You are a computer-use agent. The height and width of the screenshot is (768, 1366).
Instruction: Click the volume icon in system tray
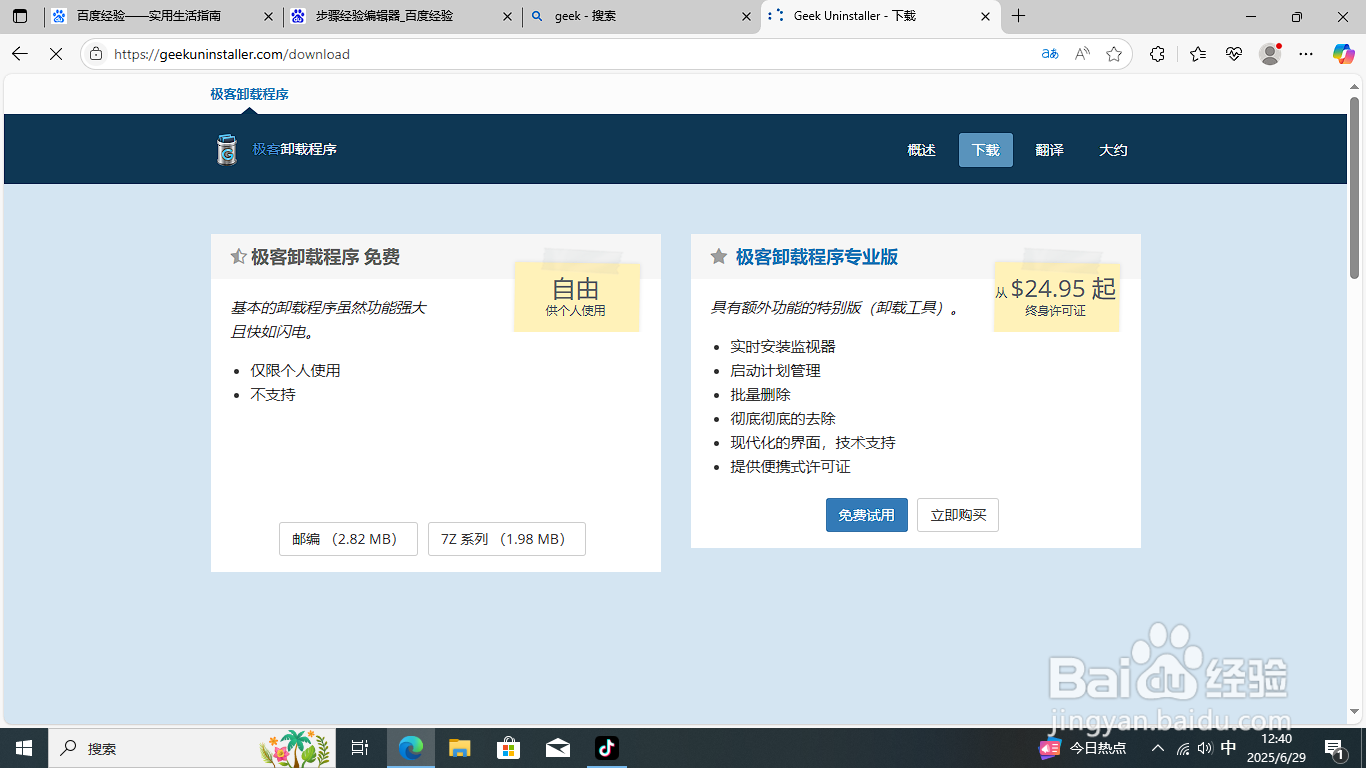(x=1206, y=748)
